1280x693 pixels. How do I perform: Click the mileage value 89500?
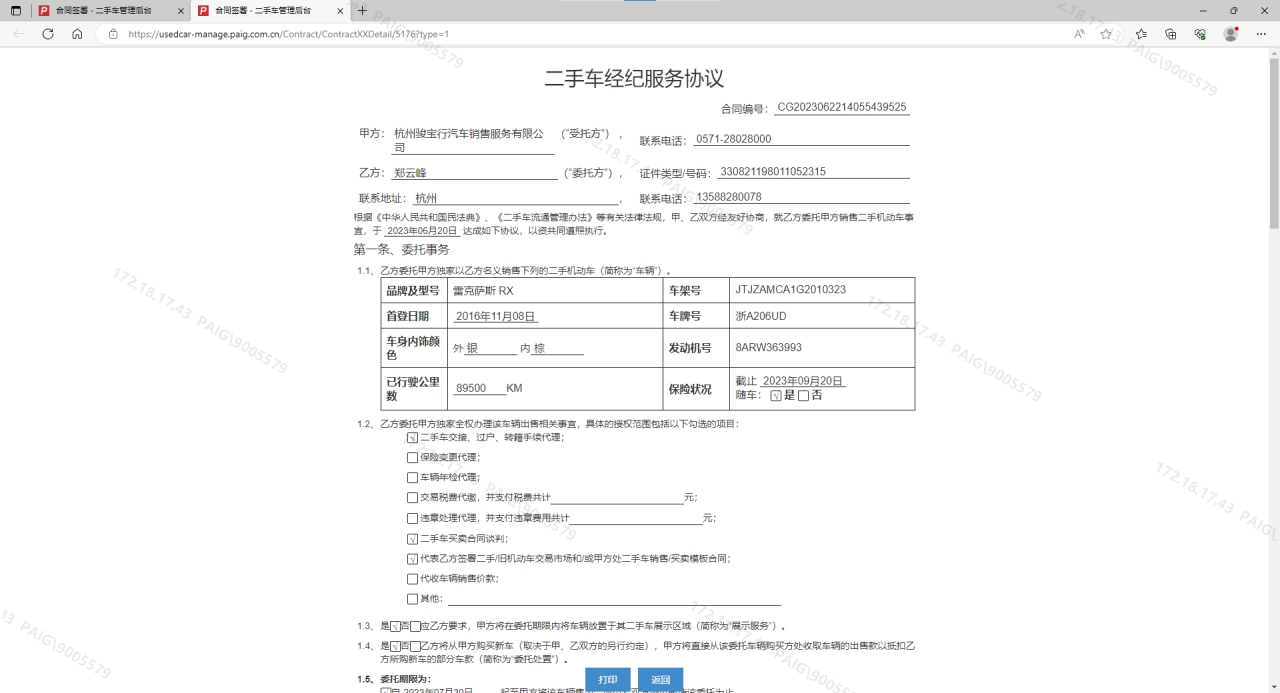tap(471, 388)
